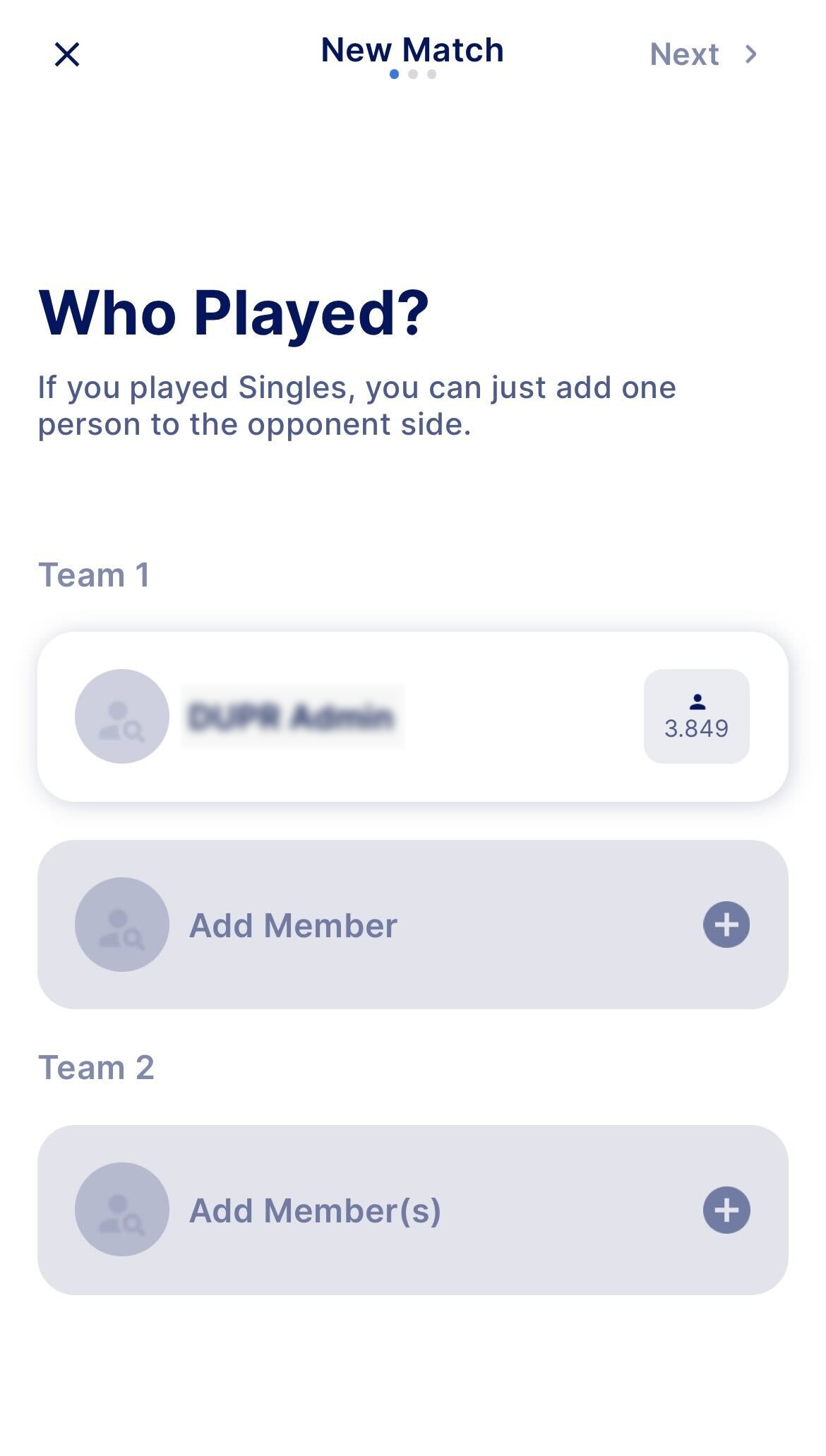The image size is (826, 1456).
Task: Select the Add Member text in Team 1
Action: (x=293, y=925)
